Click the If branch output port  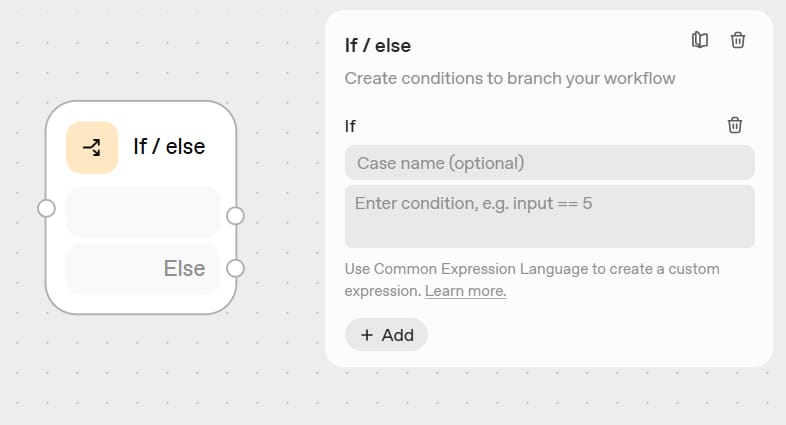pos(236,215)
